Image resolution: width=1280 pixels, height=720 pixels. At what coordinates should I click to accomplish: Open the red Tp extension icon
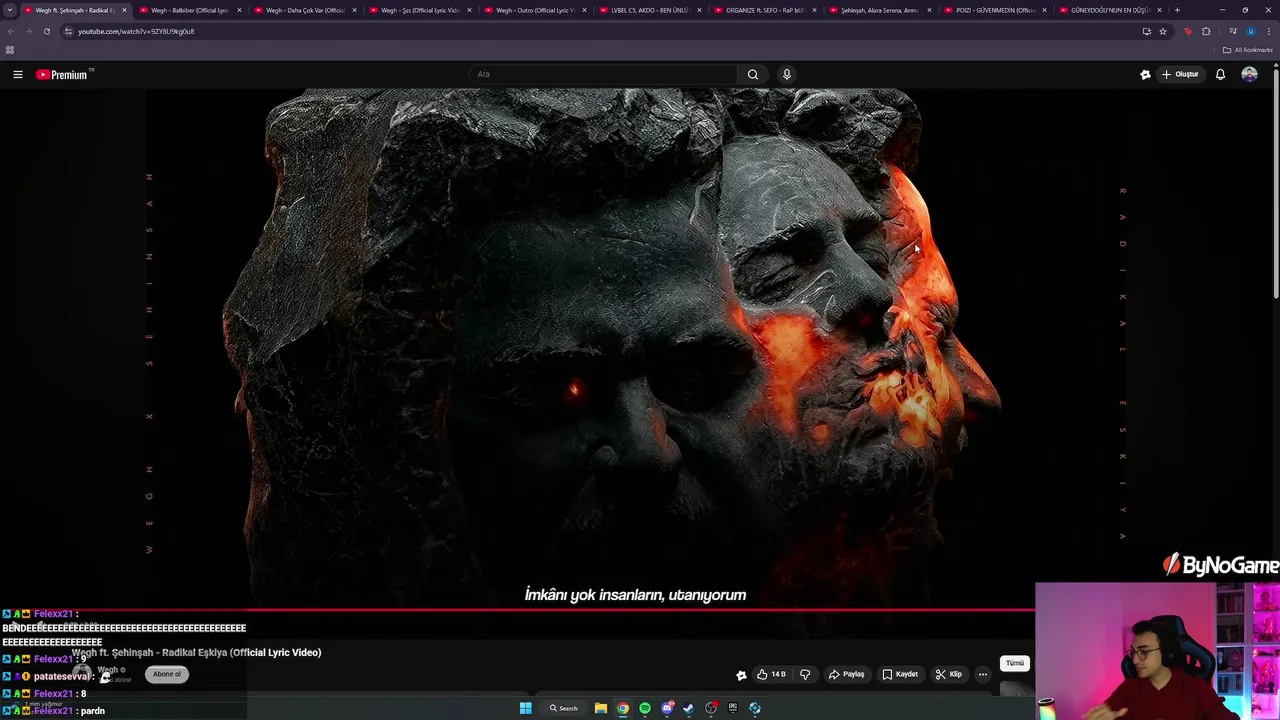click(x=1188, y=31)
